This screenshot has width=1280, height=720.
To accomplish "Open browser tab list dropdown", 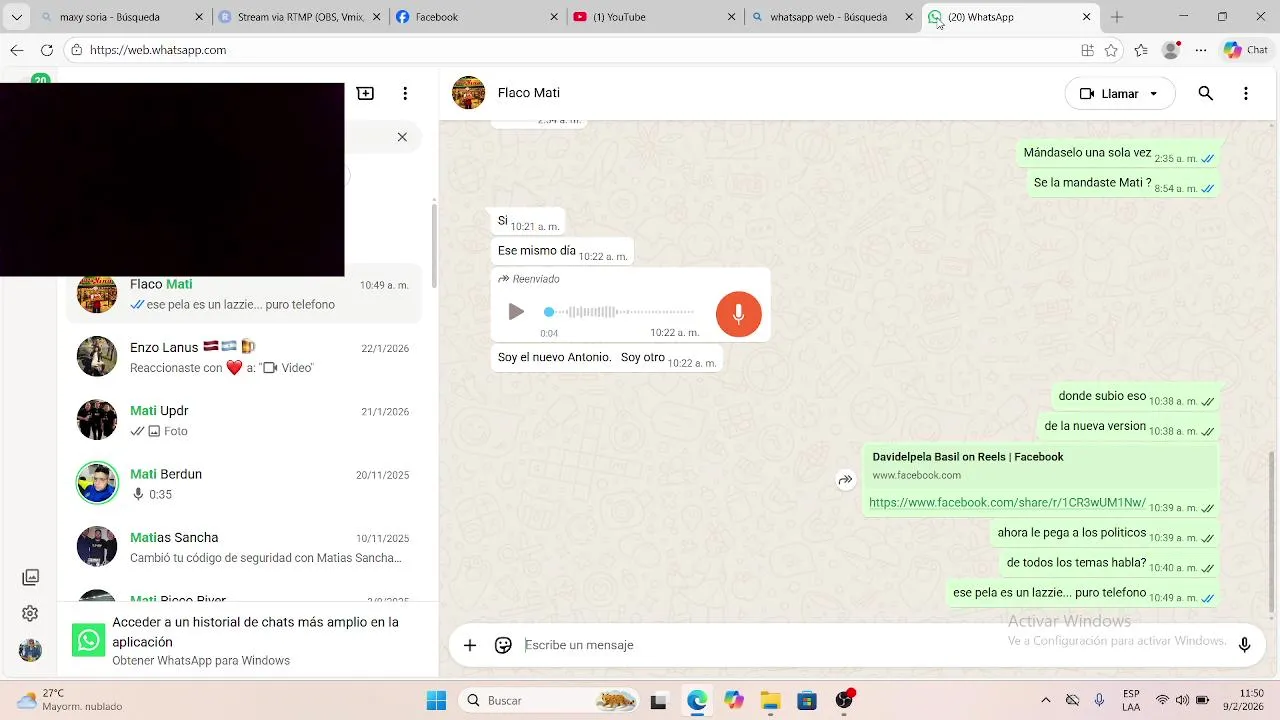I will (16, 17).
